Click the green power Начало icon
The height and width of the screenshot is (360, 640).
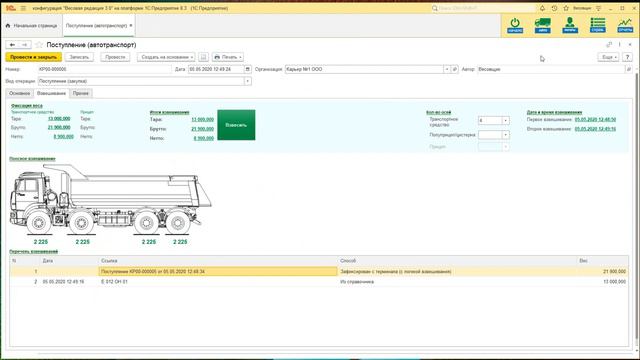click(x=515, y=25)
